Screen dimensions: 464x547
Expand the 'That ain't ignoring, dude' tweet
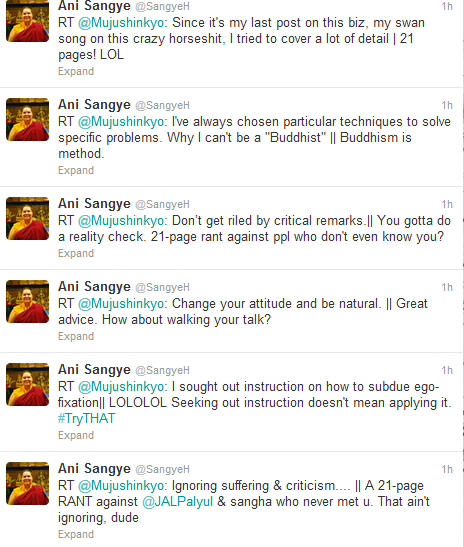click(76, 535)
